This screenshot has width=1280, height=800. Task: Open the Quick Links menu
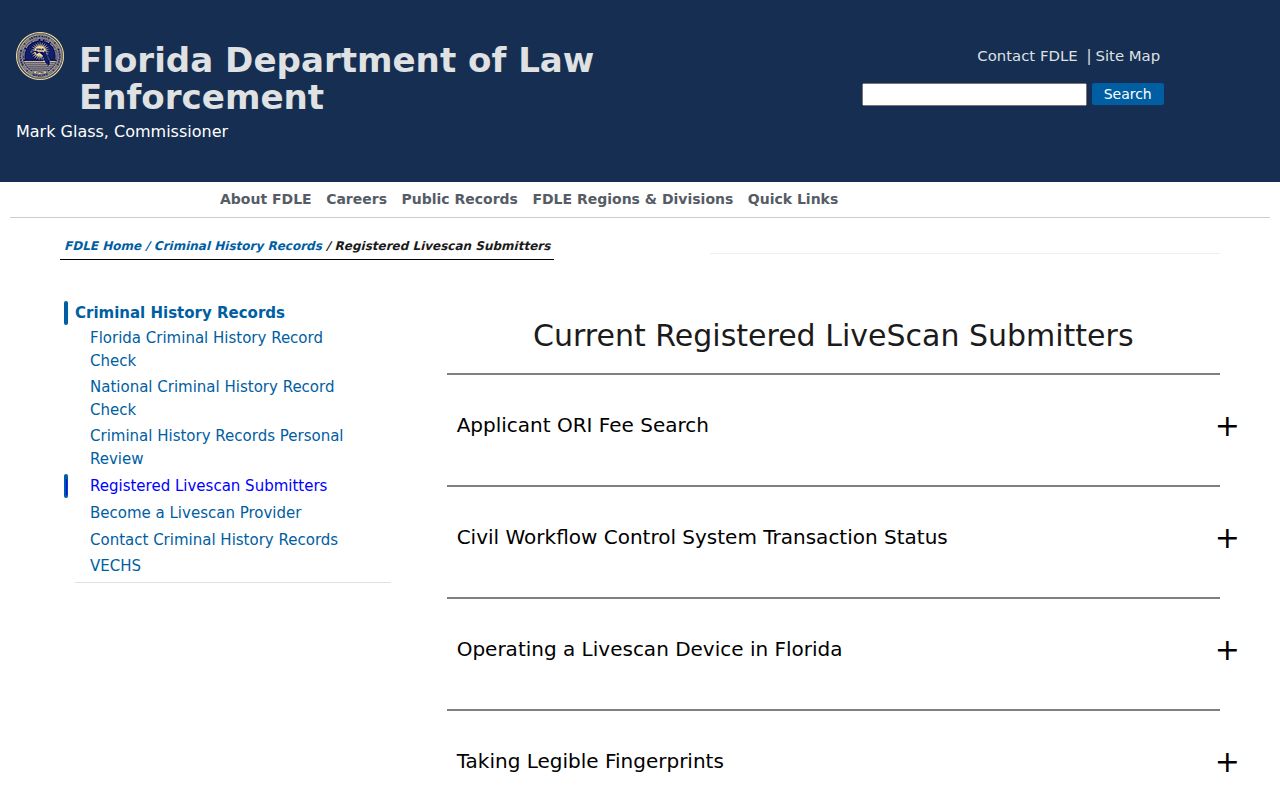pyautogui.click(x=793, y=199)
